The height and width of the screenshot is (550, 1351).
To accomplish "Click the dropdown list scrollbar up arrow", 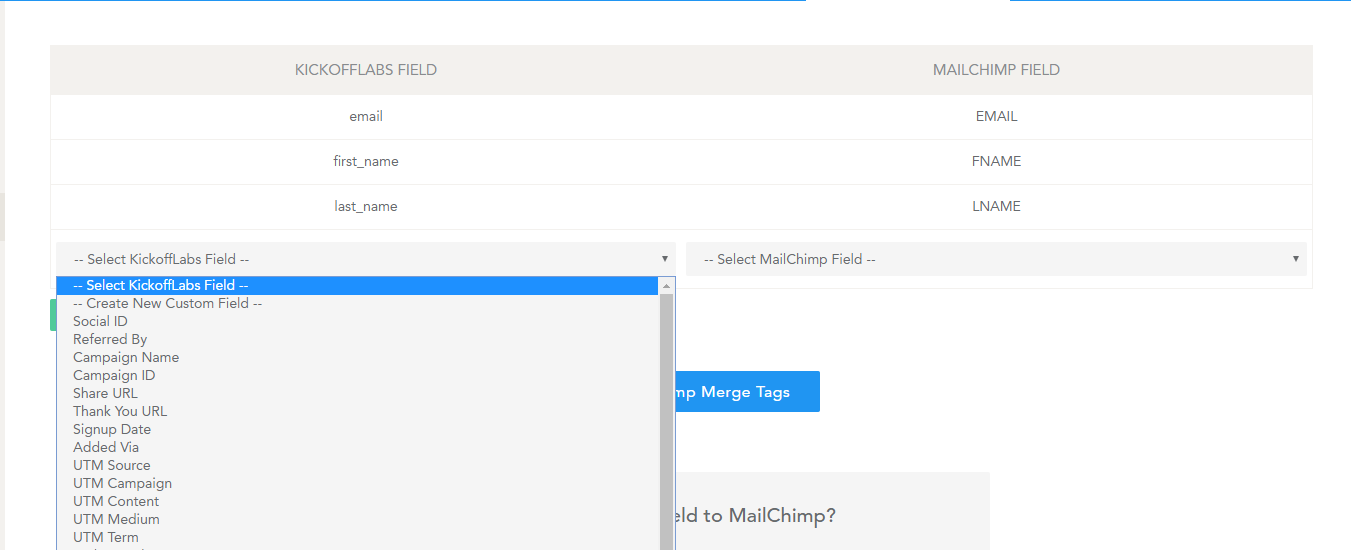I will (667, 286).
